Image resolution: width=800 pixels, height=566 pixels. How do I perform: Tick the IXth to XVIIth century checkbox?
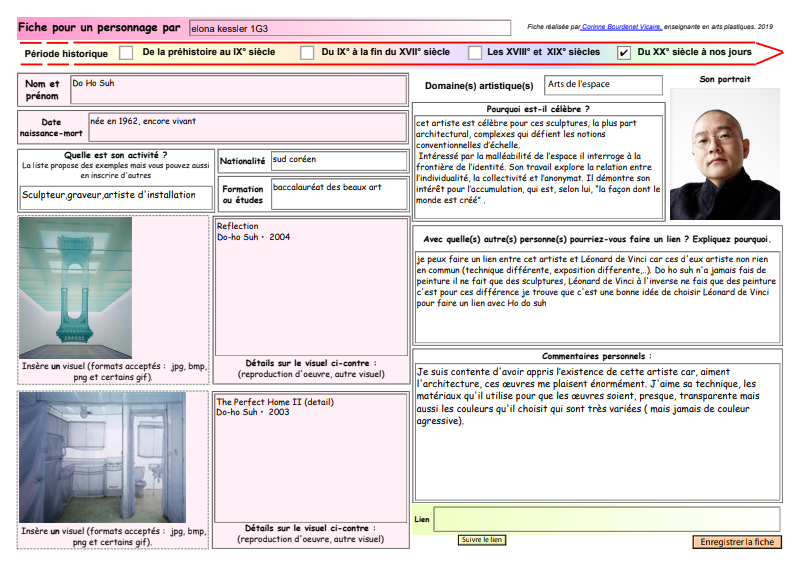click(307, 53)
